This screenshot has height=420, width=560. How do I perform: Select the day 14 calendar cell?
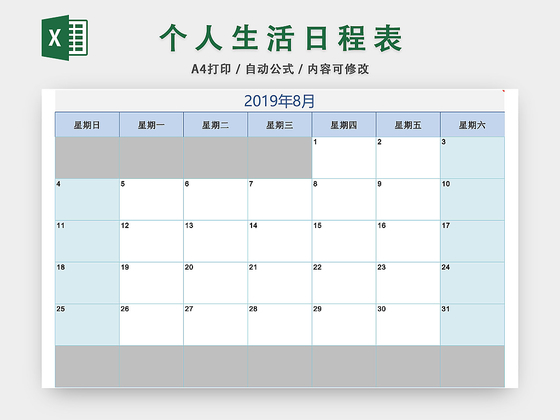coord(280,241)
